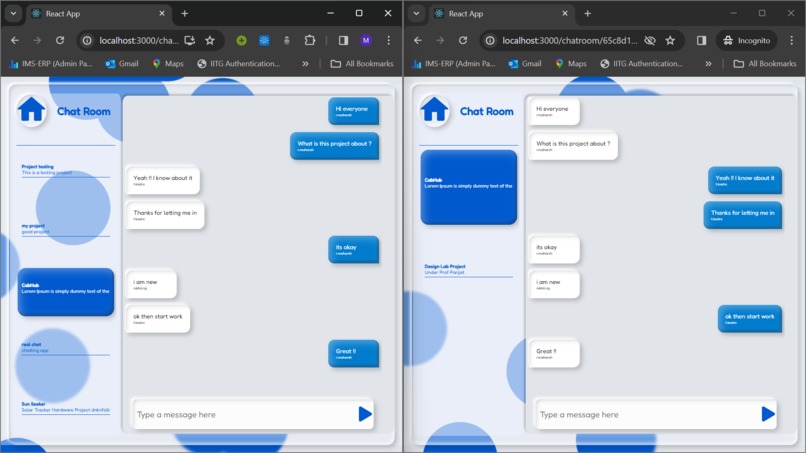View site info icon in left address bar
The width and height of the screenshot is (806, 453).
click(x=87, y=40)
